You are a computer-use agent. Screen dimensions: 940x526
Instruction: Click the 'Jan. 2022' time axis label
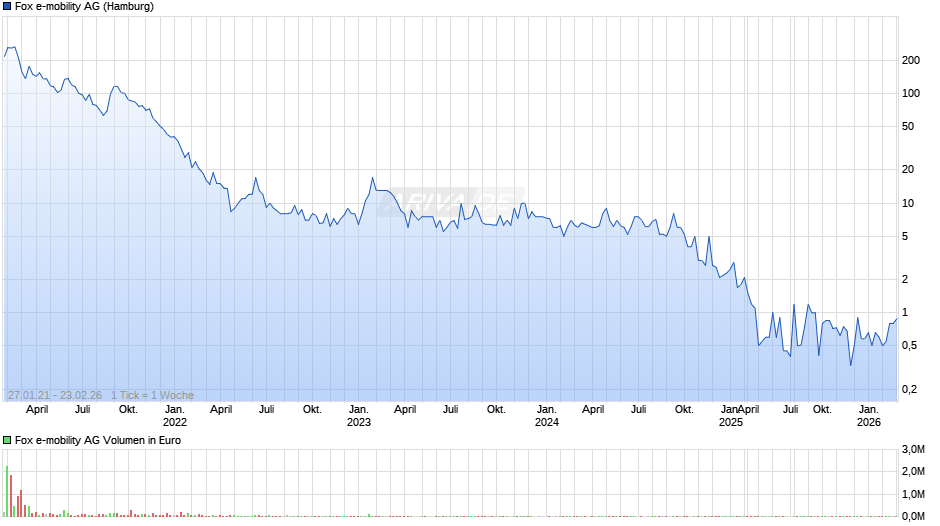tap(174, 416)
